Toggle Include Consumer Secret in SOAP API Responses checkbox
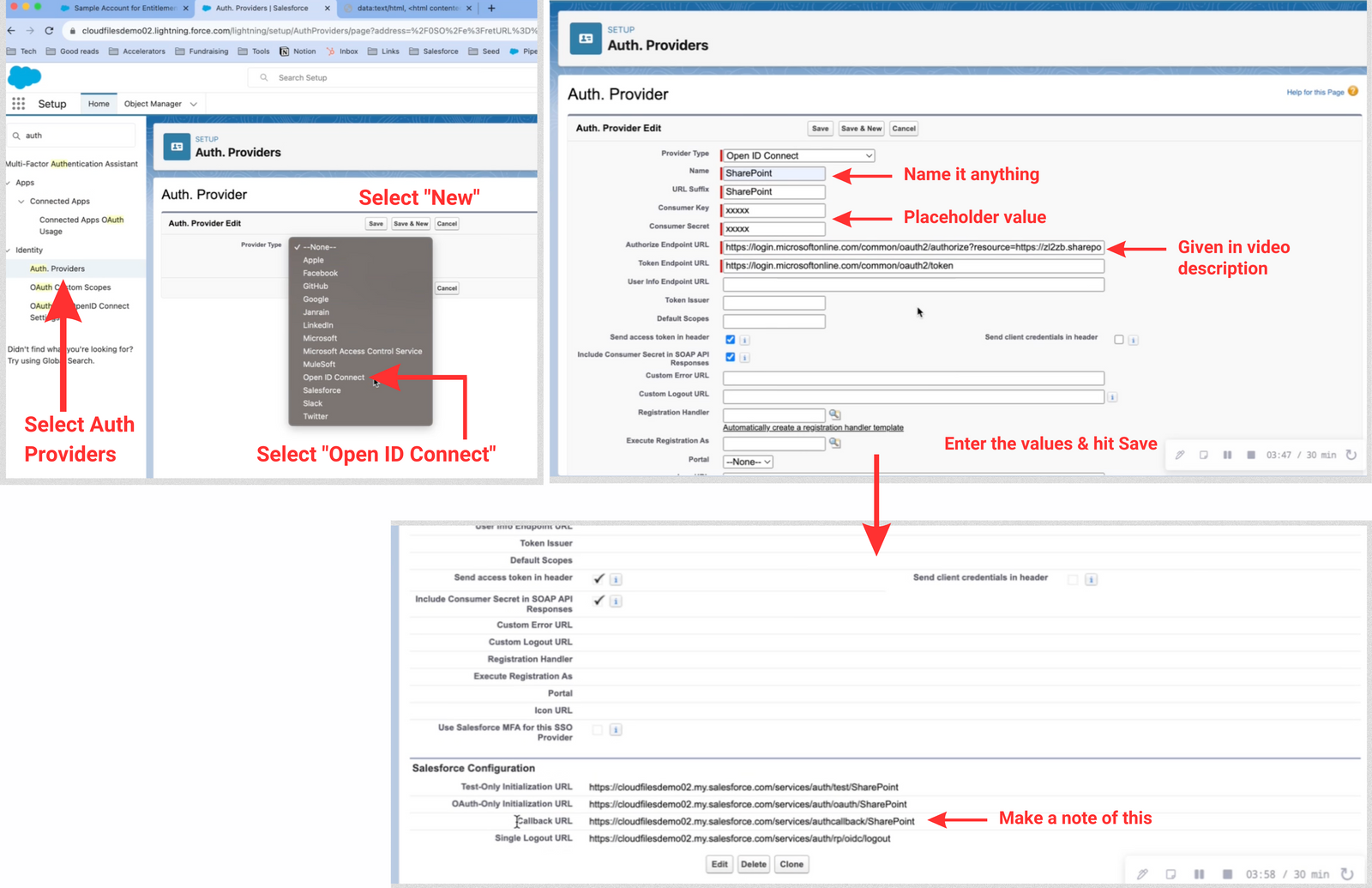This screenshot has width=1372, height=888. (x=731, y=357)
